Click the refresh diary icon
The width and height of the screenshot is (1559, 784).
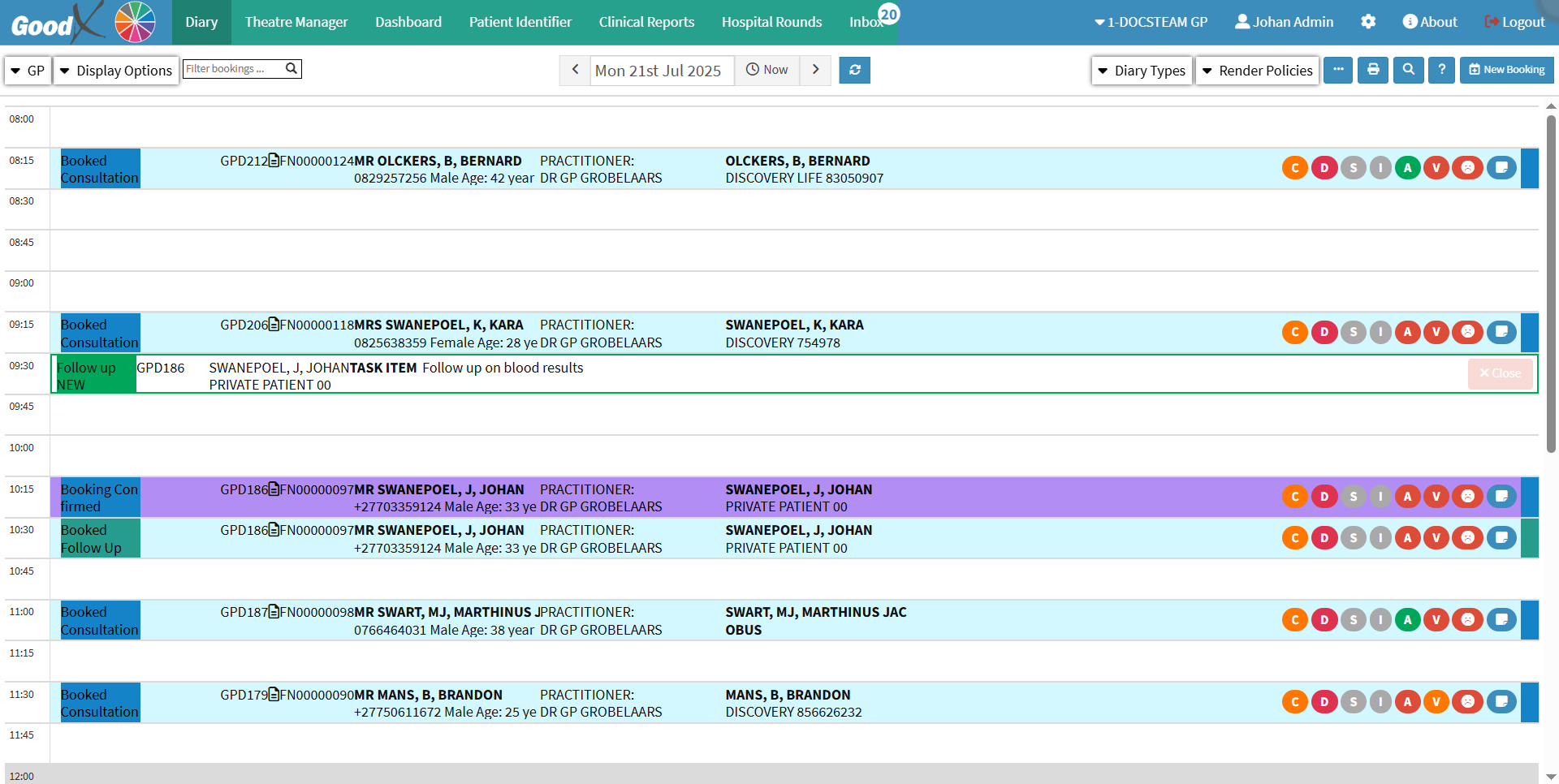[x=854, y=71]
